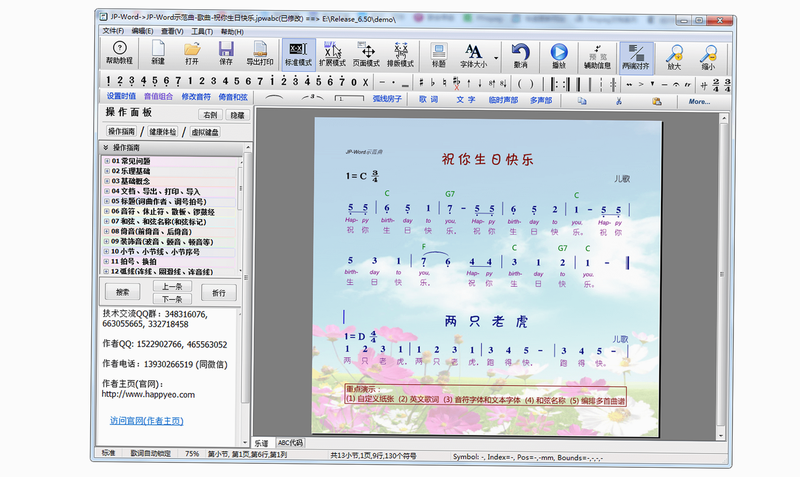This screenshot has height=477, width=800.
Task: Toggle 标准模式 standard mode
Action: pyautogui.click(x=298, y=54)
